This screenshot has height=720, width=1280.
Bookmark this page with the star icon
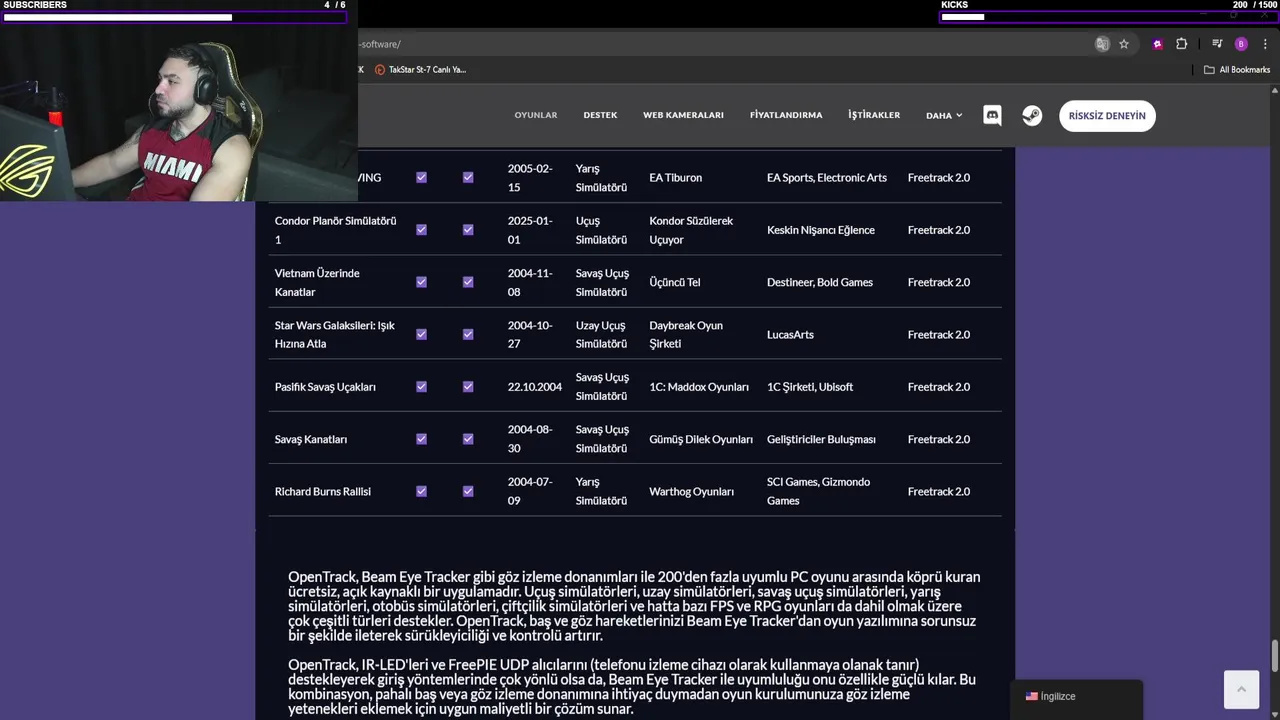[x=1124, y=44]
